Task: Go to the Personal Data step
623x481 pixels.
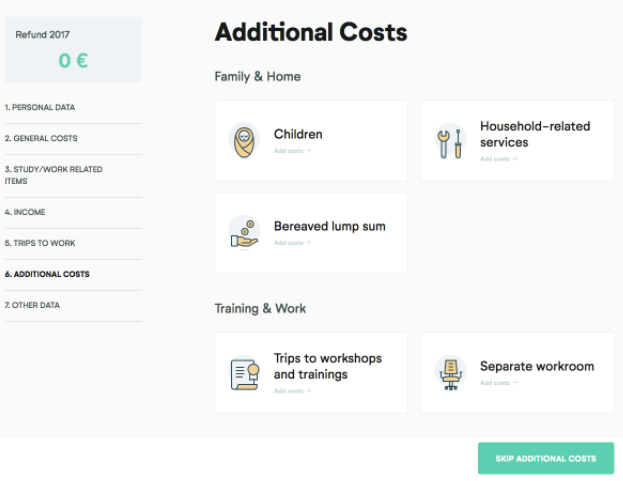Action: tap(40, 107)
